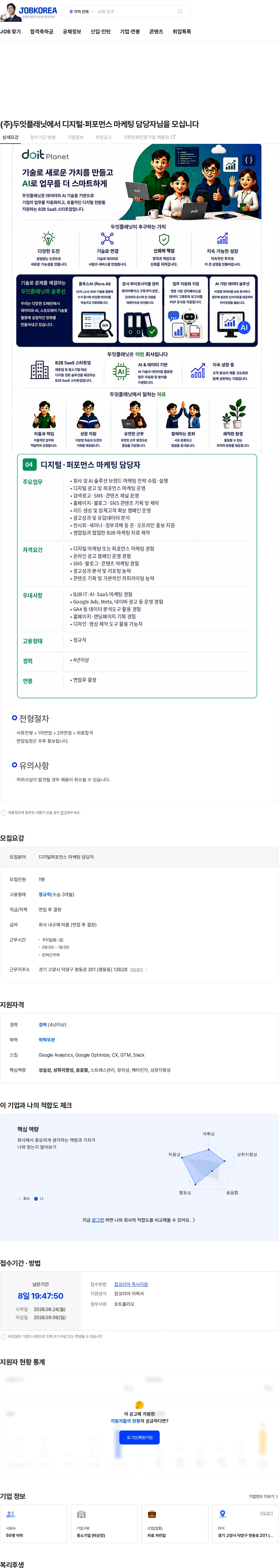The width and height of the screenshot is (279, 1568).
Task: Click the 로그인(회원가입) button
Action: 139,1437
